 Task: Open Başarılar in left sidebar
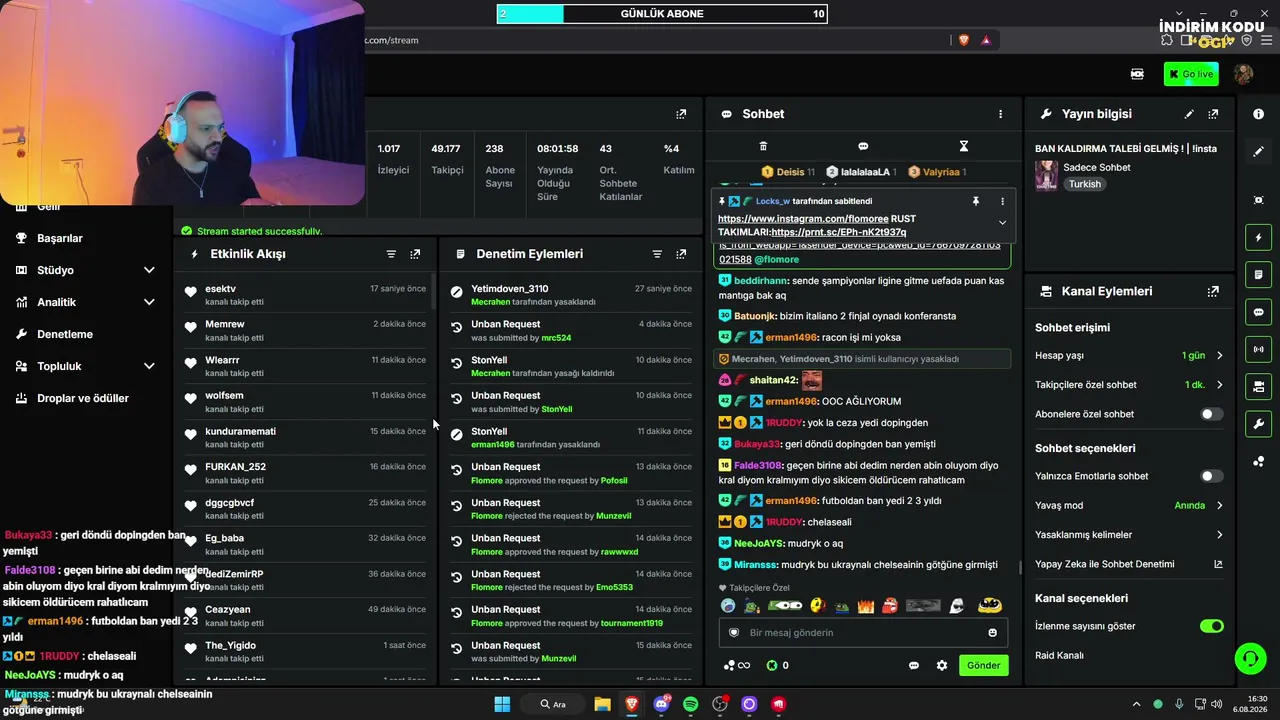60,238
